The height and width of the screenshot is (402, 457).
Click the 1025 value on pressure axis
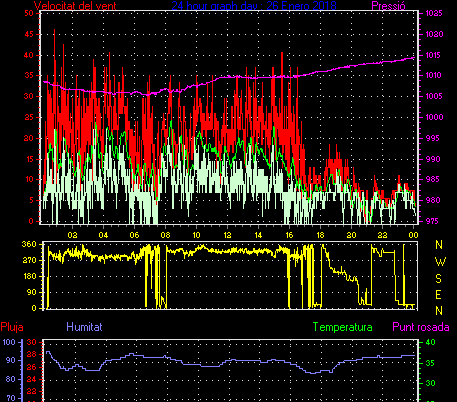click(434, 13)
